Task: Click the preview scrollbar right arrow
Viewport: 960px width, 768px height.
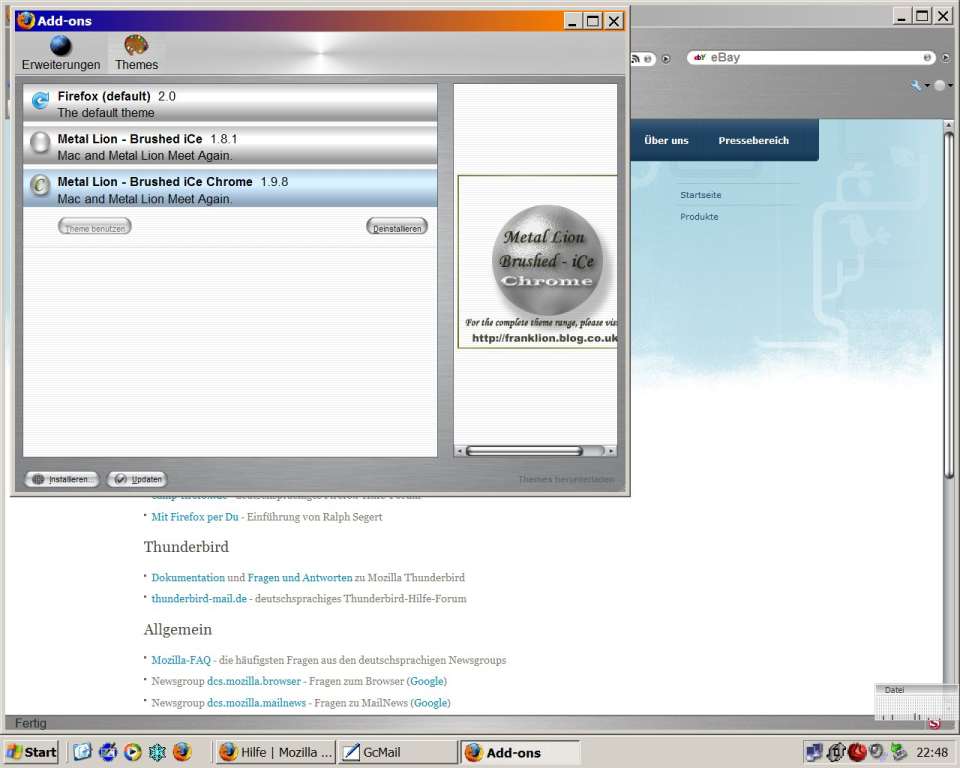Action: tap(610, 451)
